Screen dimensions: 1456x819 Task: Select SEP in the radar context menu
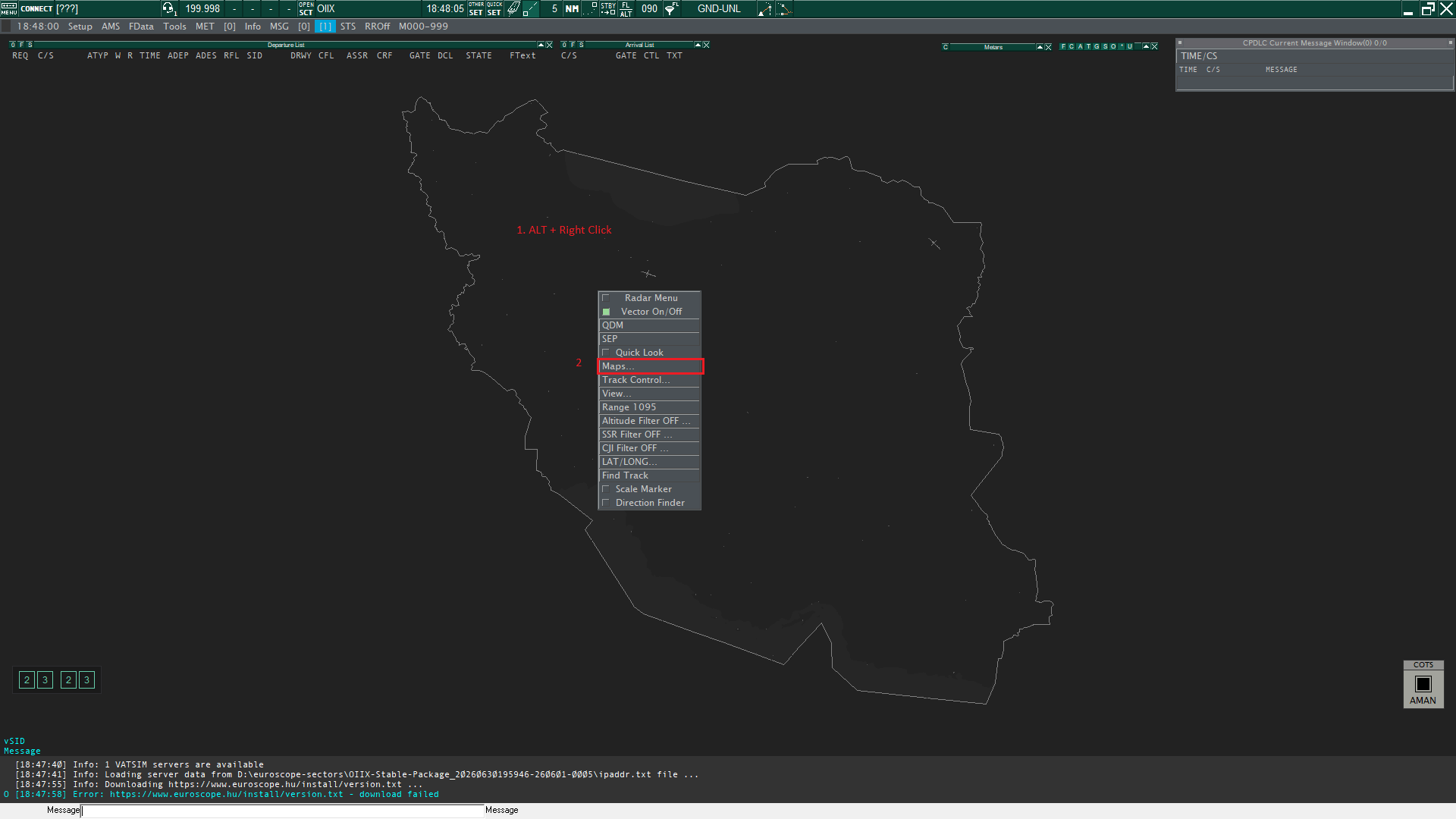pos(649,339)
